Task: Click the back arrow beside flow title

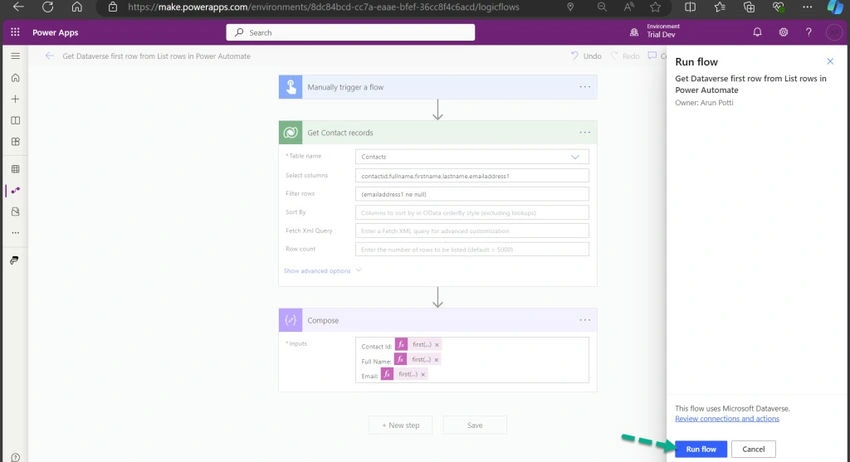Action: tap(49, 56)
